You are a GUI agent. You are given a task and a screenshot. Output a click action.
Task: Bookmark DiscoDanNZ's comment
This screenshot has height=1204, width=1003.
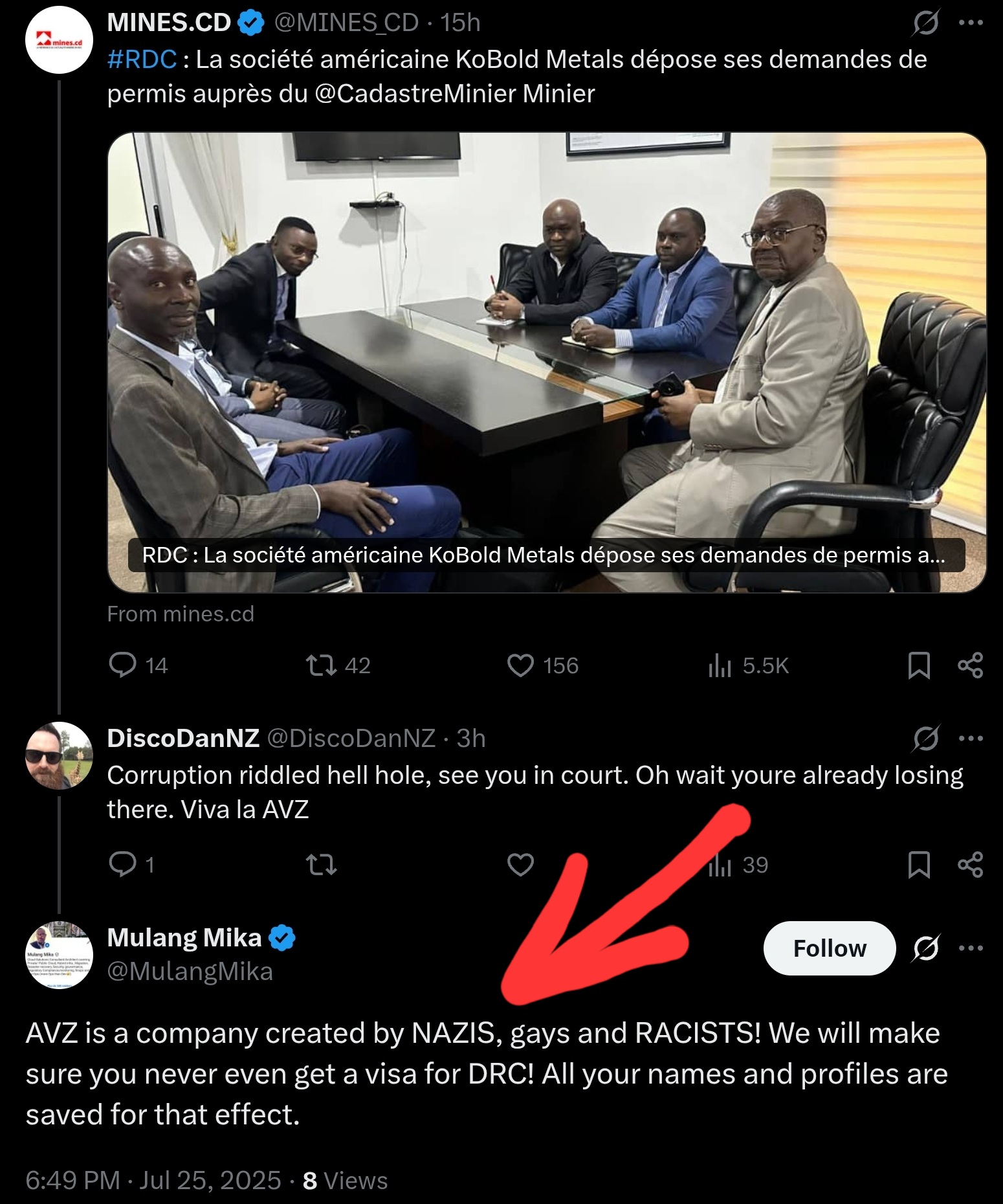919,864
